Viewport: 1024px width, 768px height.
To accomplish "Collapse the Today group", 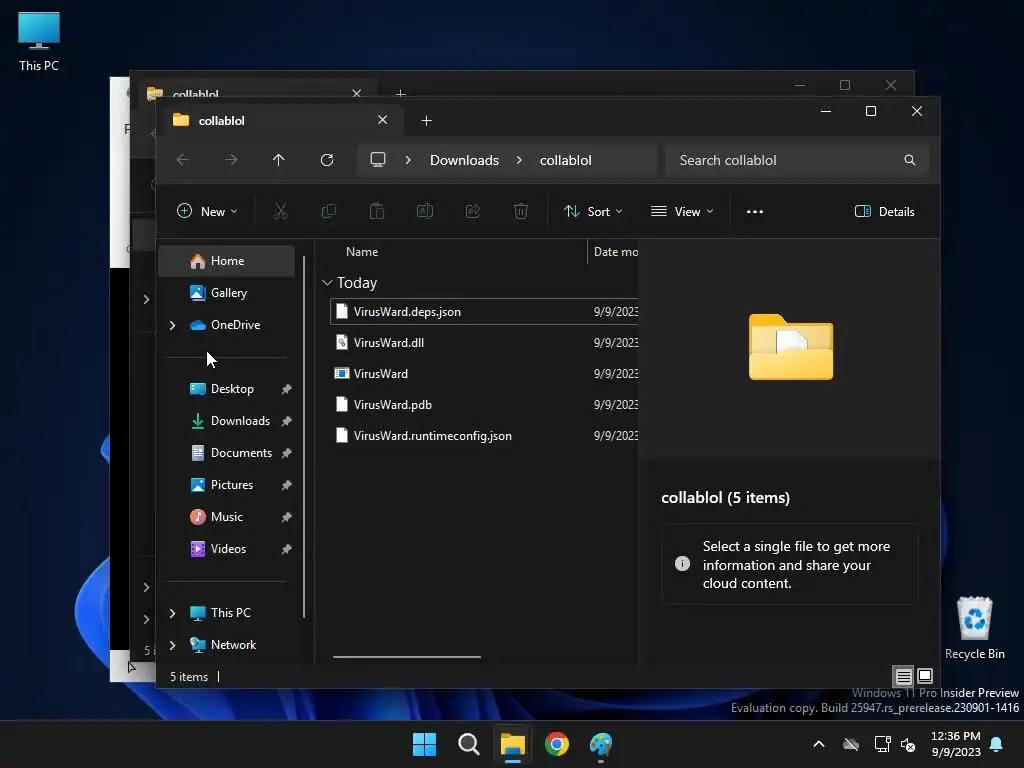I will tap(327, 283).
